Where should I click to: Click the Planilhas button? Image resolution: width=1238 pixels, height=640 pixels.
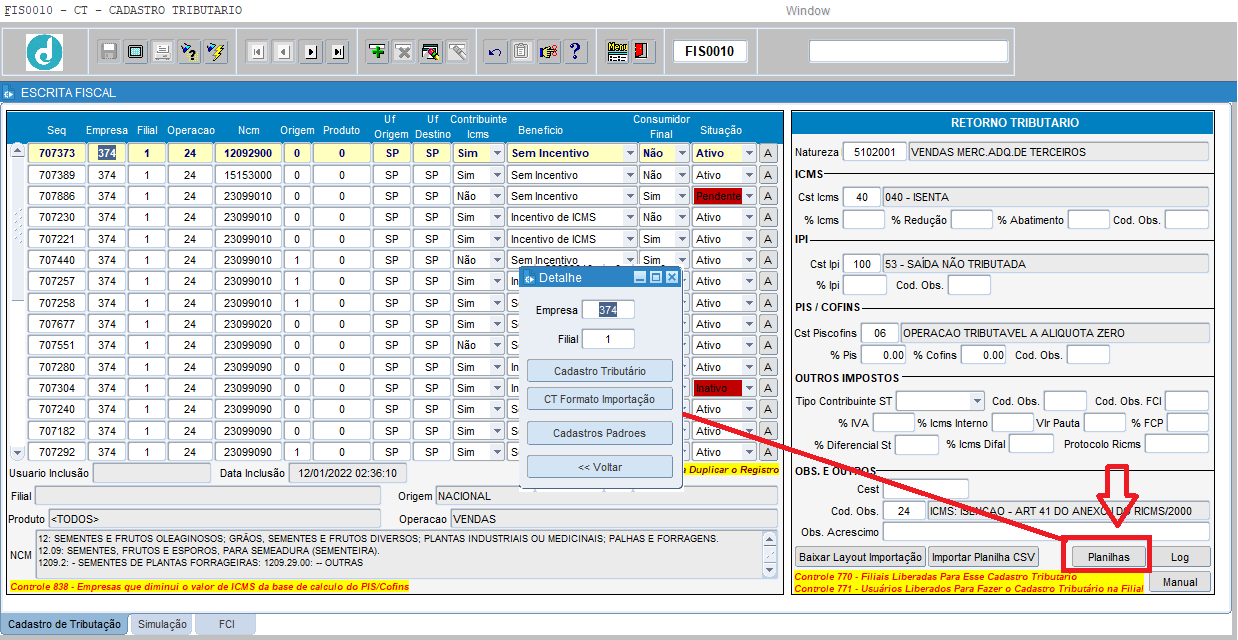pos(1108,557)
